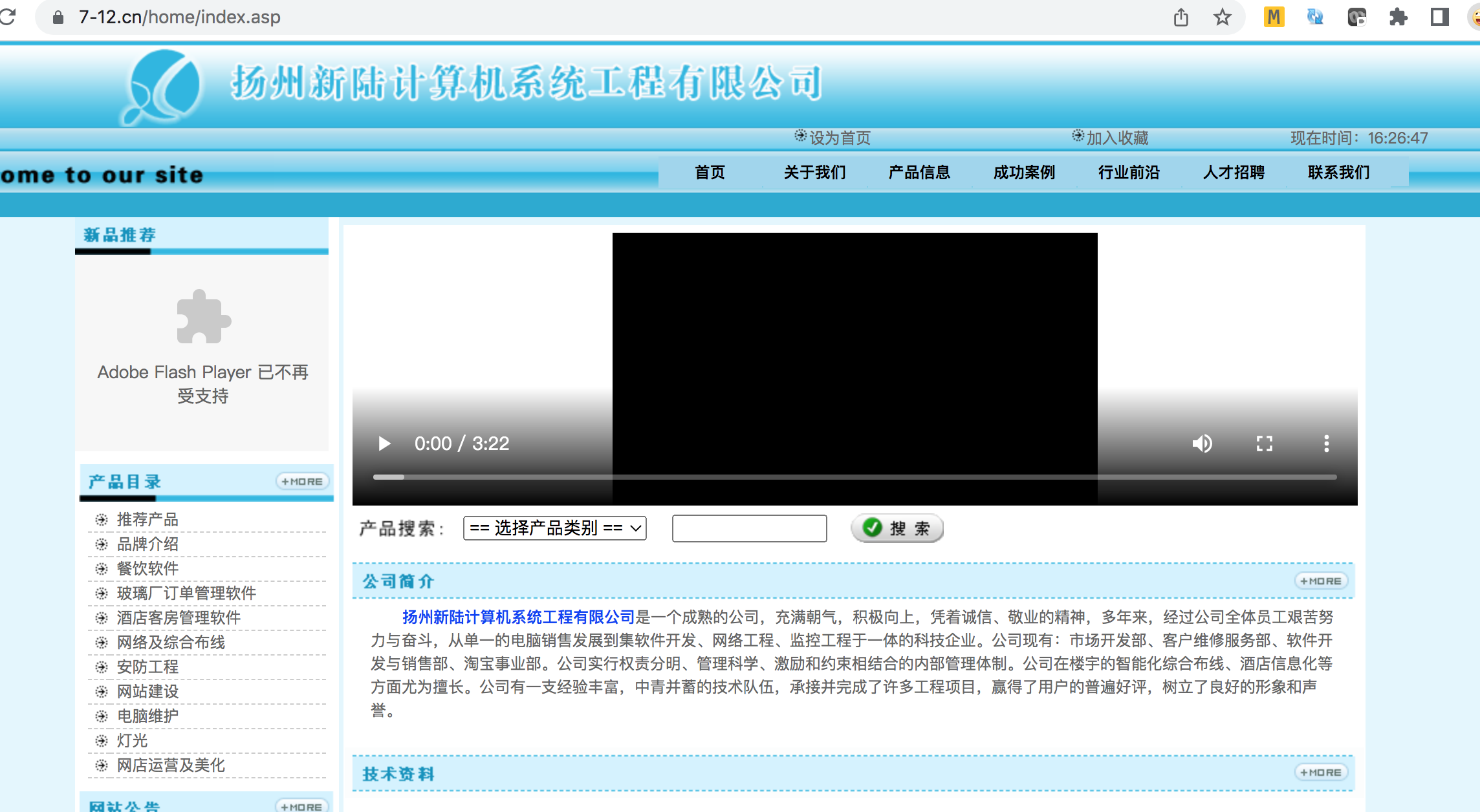Click the green 搜索 button
Viewport: 1480px width, 812px height.
coord(897,528)
